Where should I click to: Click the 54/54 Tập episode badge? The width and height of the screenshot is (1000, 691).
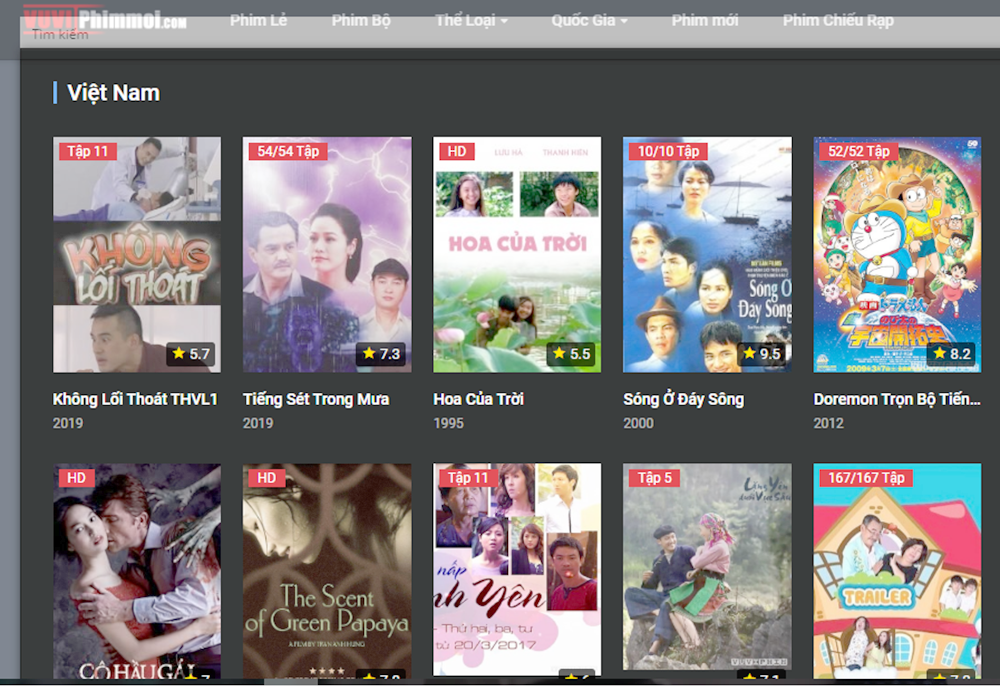coord(287,152)
